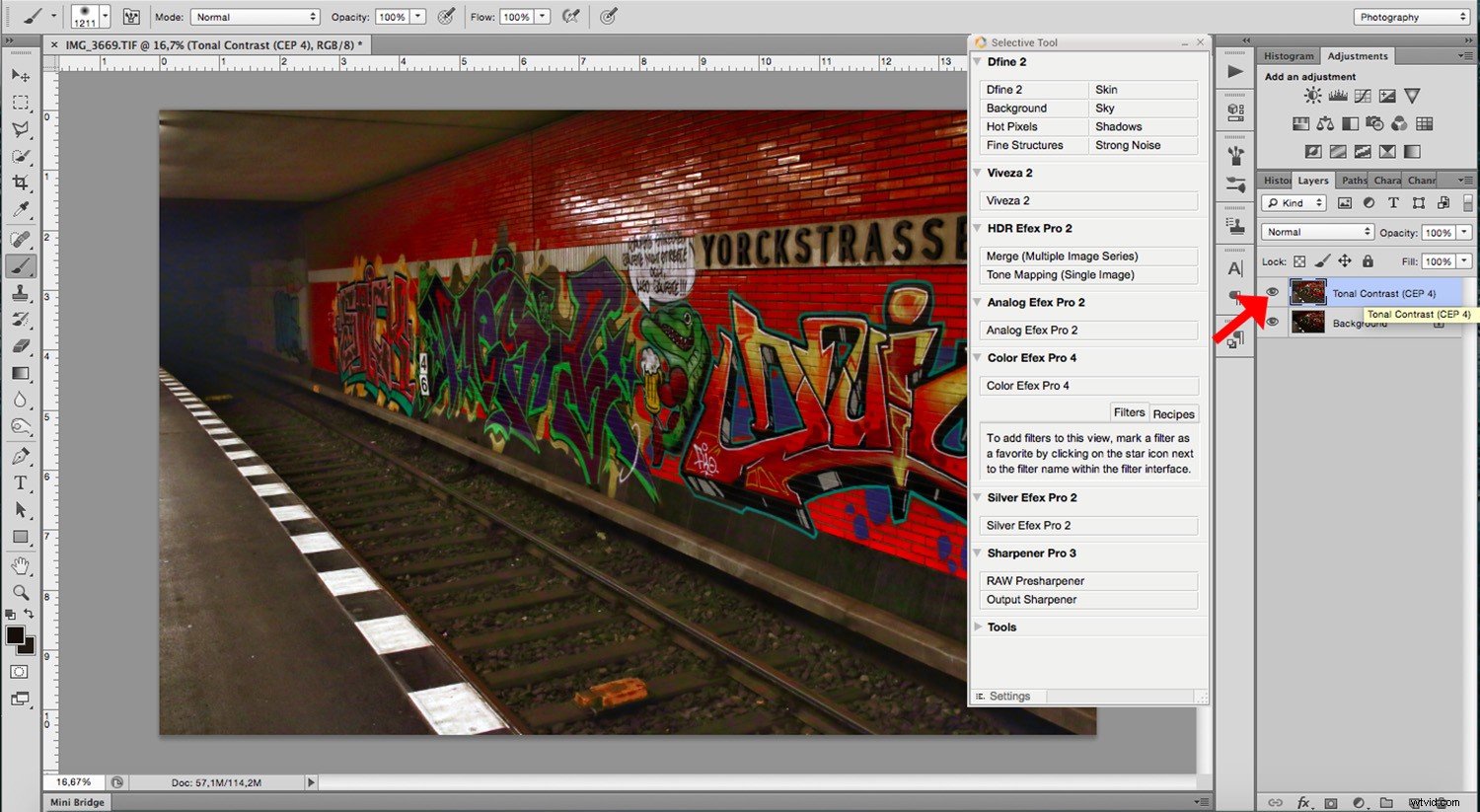Click the Tone Mapping (Single Image) button
The image size is (1480, 812).
pos(1088,274)
